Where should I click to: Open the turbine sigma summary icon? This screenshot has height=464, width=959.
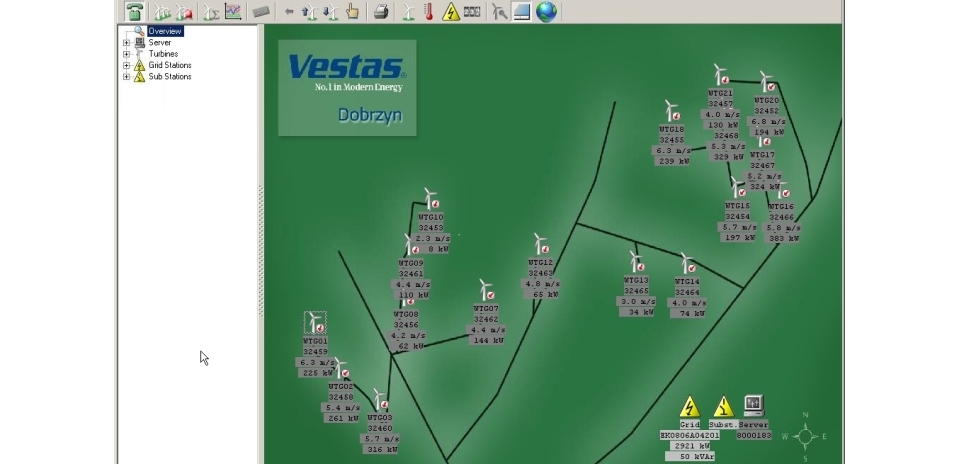(212, 12)
